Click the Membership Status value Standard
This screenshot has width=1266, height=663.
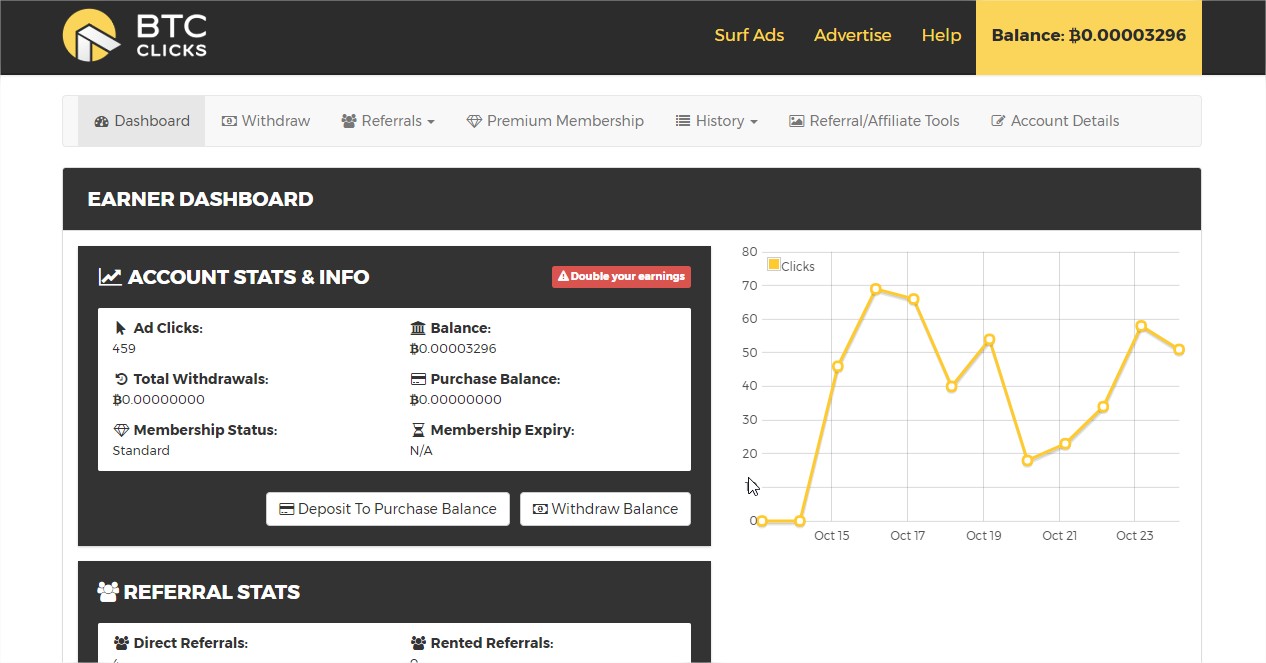(141, 451)
